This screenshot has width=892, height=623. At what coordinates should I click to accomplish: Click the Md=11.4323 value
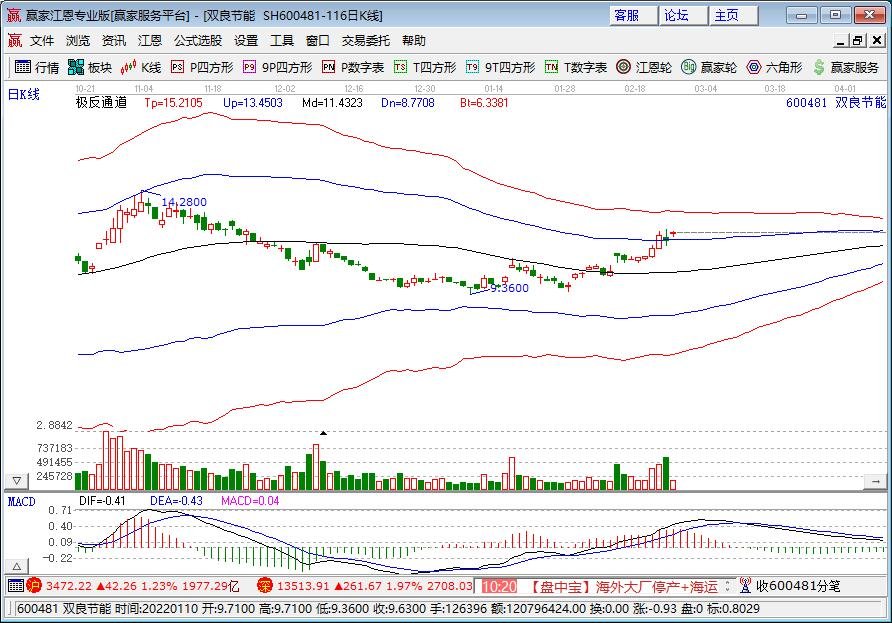pyautogui.click(x=332, y=103)
